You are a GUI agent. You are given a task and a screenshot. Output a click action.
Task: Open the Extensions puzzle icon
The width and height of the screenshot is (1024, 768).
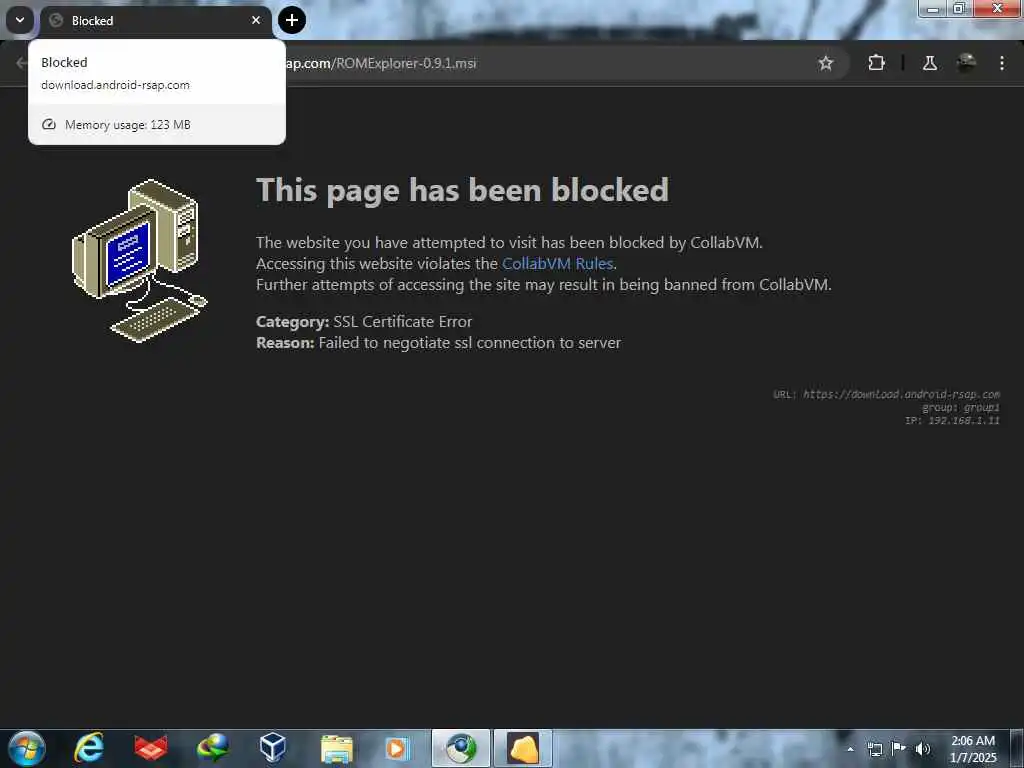pos(876,63)
